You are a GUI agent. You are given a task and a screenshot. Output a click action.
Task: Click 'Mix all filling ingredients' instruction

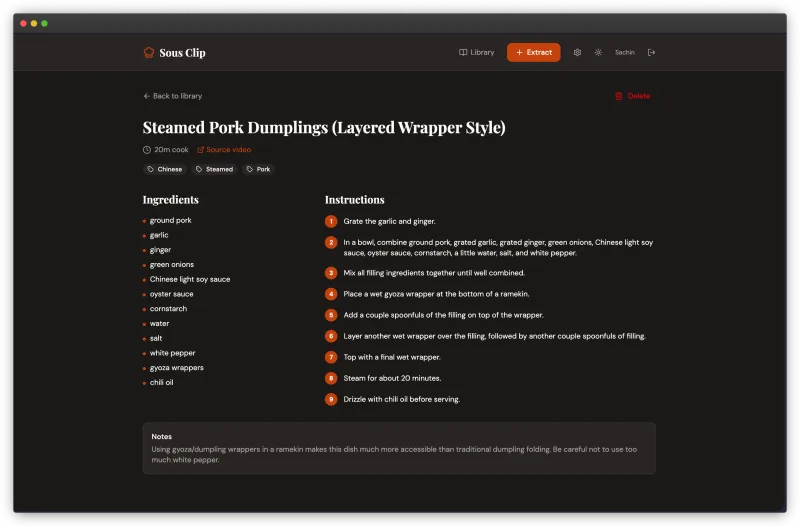click(x=434, y=273)
